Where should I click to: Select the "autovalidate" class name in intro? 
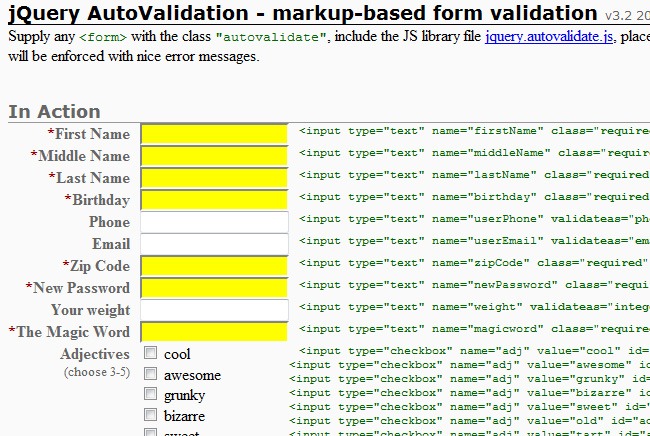click(271, 37)
